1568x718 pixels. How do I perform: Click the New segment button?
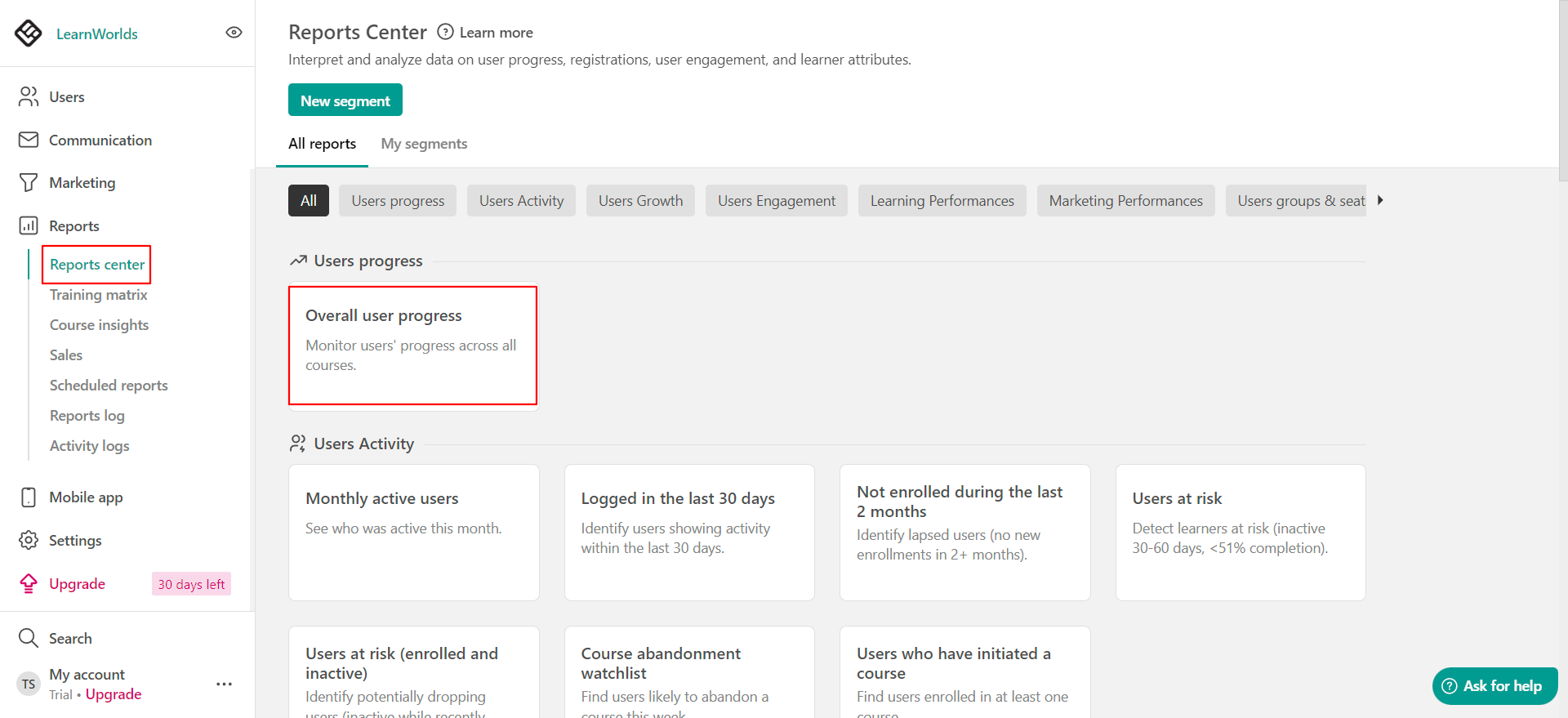coord(345,100)
